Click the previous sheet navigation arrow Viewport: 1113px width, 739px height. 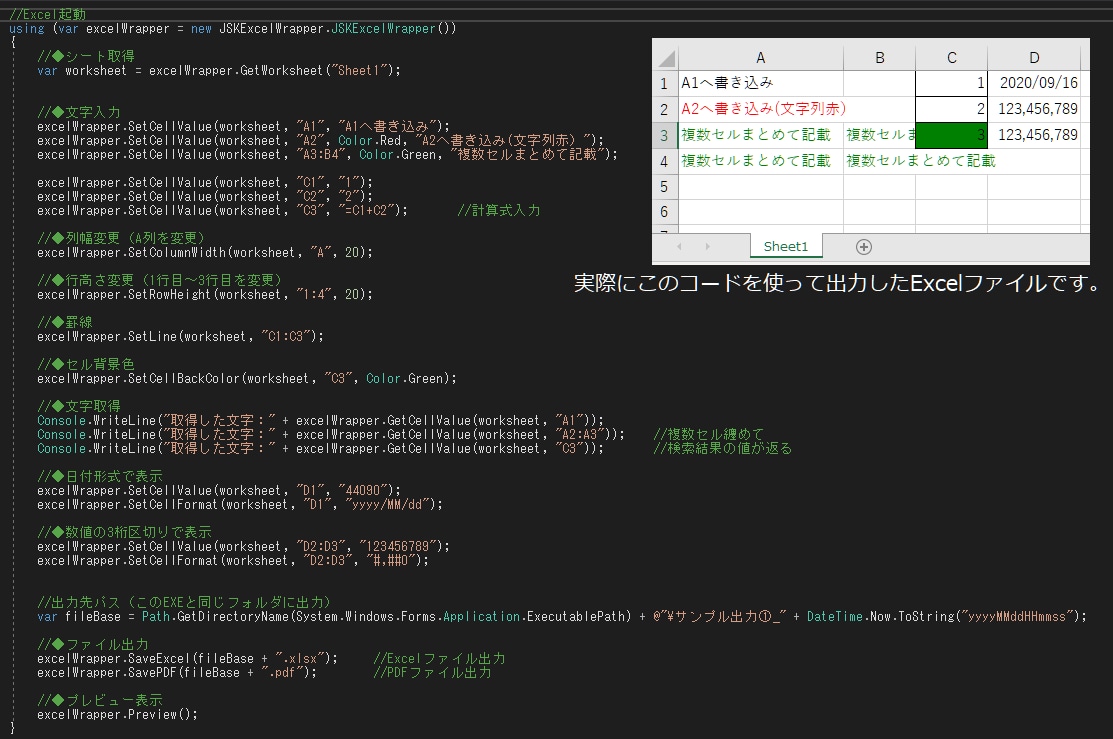679,246
